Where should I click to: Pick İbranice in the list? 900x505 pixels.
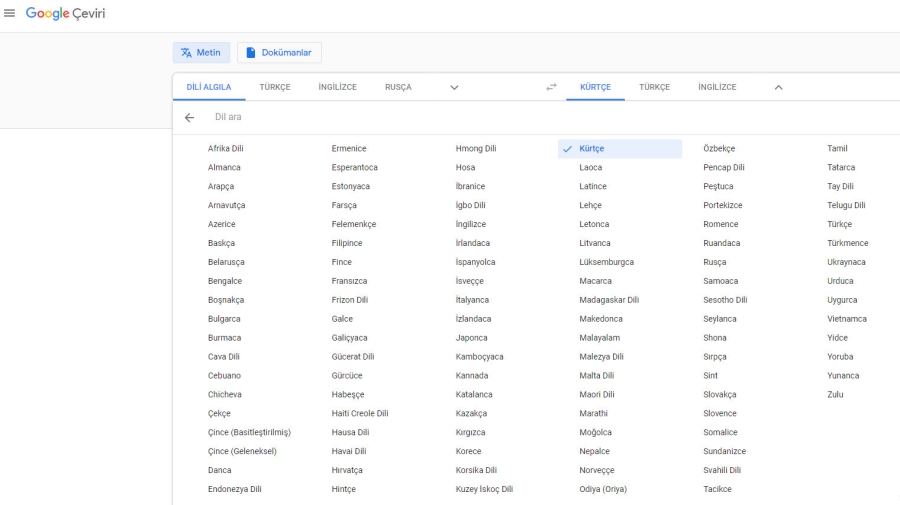pyautogui.click(x=470, y=187)
